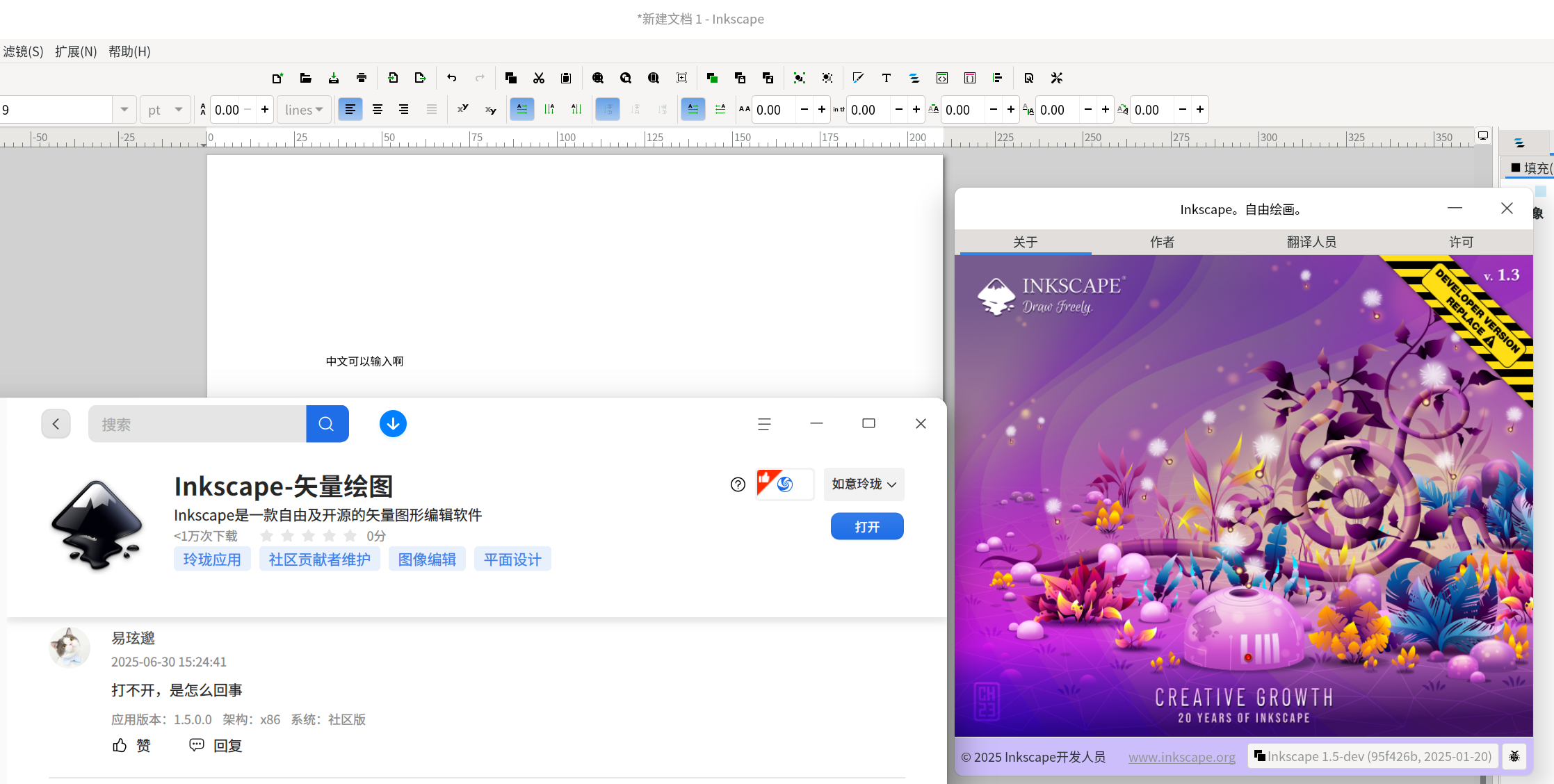Click the Undo arrow icon
Viewport: 1554px width, 784px height.
tap(452, 78)
